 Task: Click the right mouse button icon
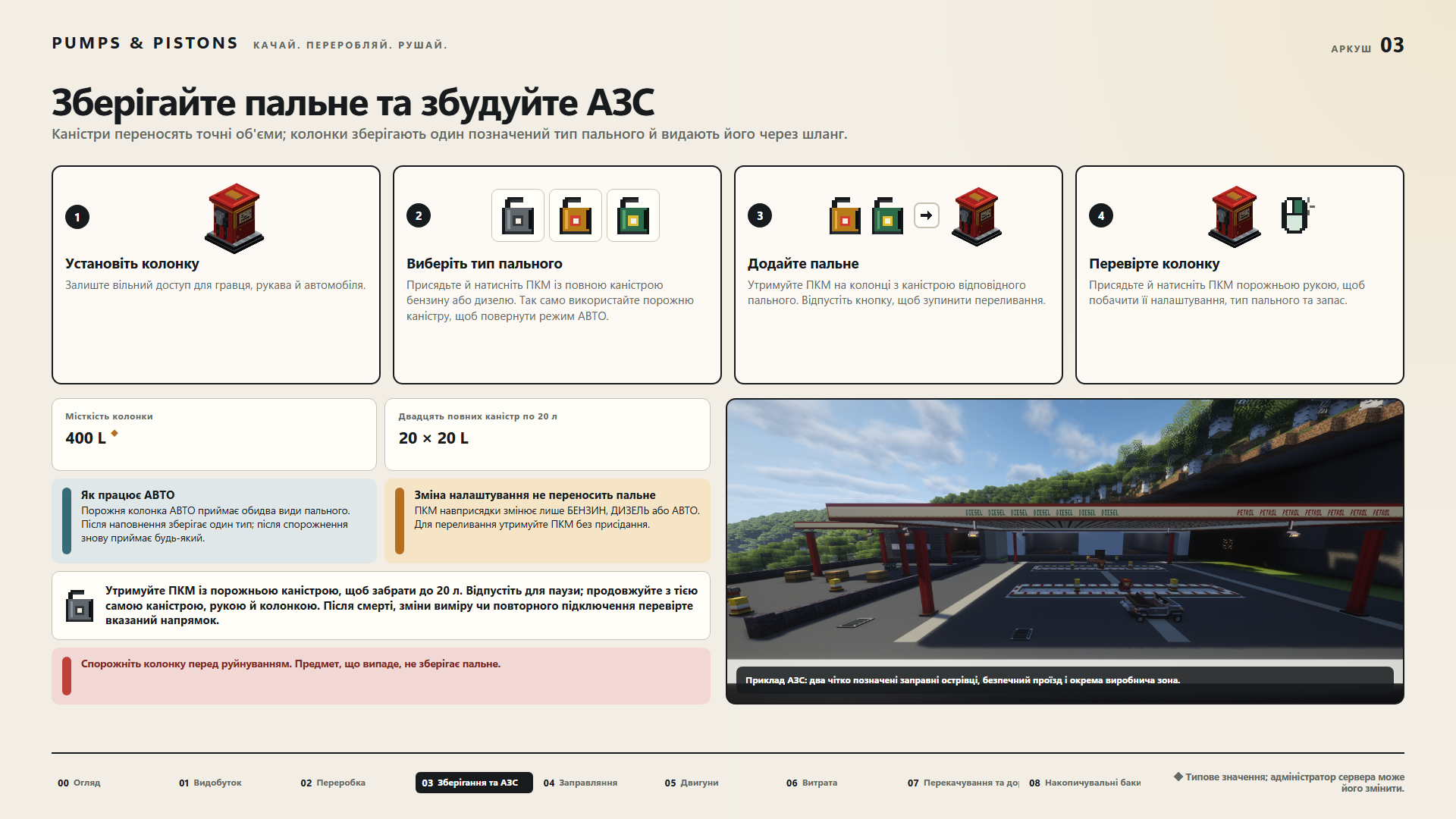coord(1297,215)
